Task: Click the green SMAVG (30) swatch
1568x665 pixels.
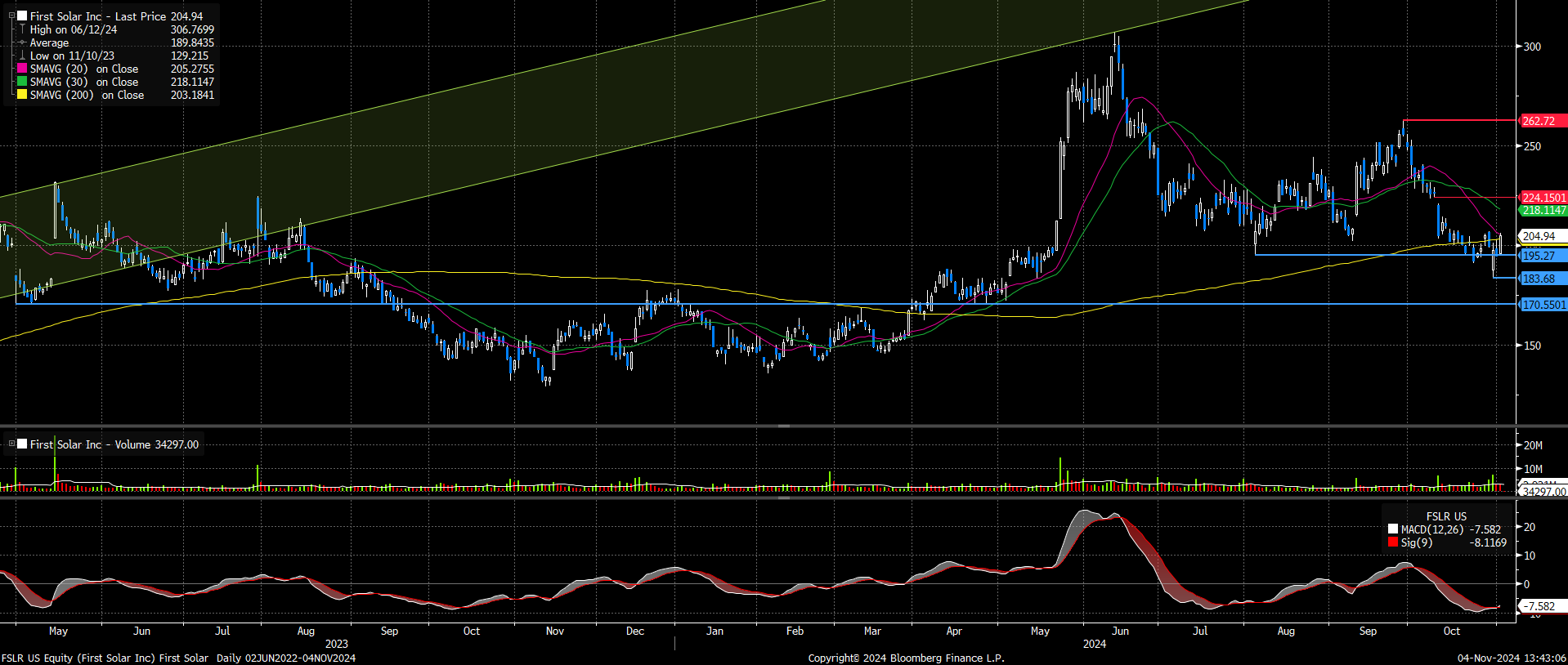Action: click(23, 82)
